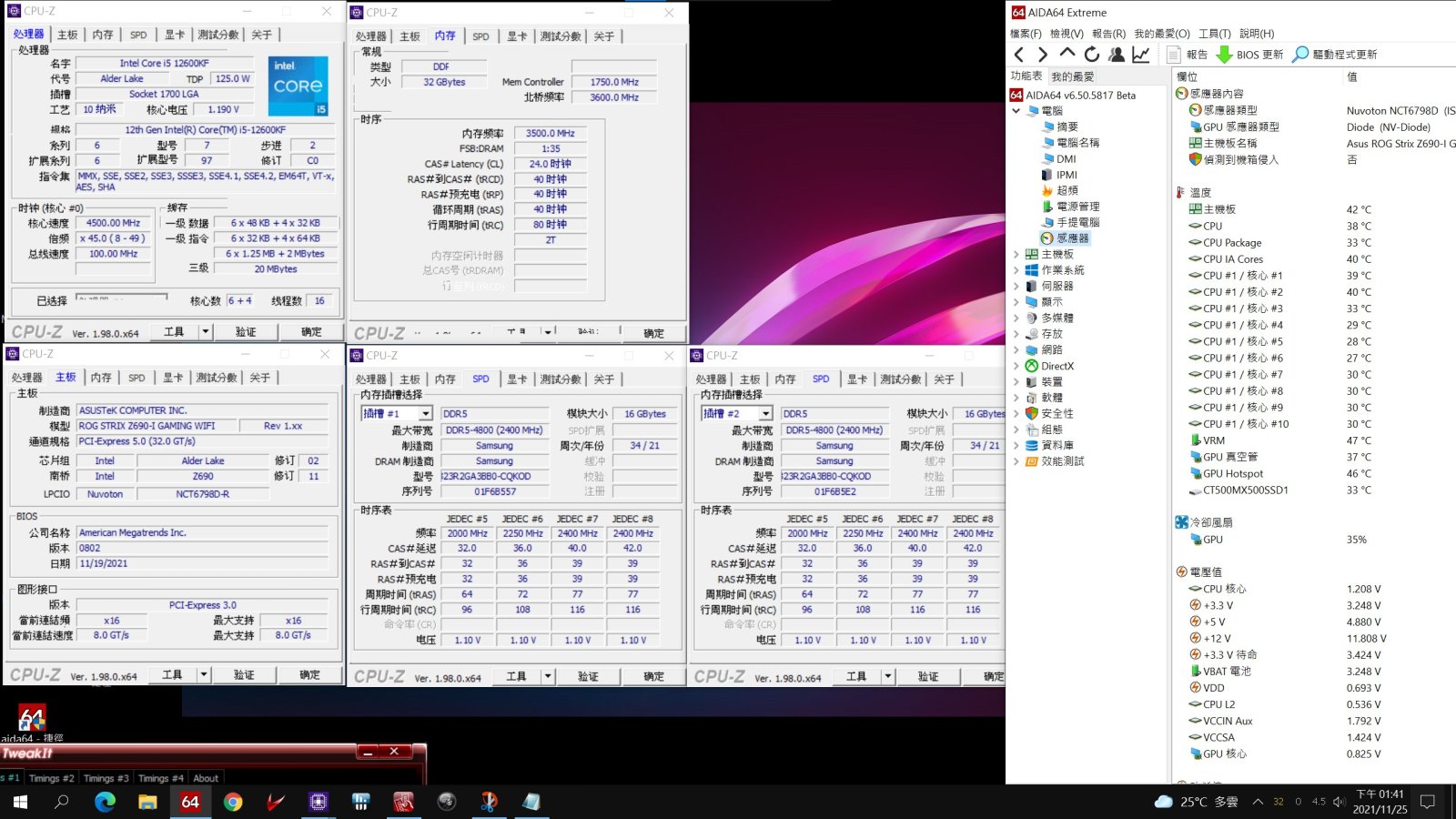
Task: Collapse the 電腦 node in AIDA64 tree
Action: click(x=1016, y=111)
